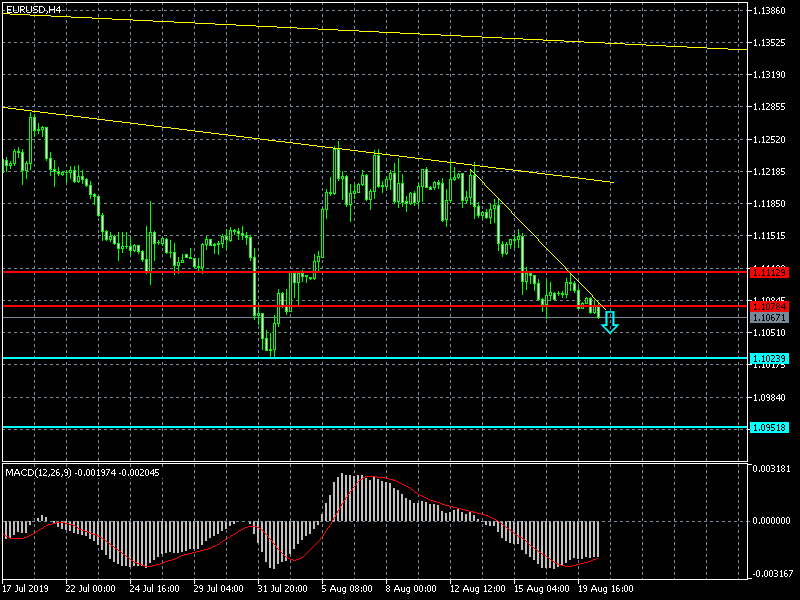Click the MACD 0.000000 scale level
800x600 pixels.
coord(772,520)
